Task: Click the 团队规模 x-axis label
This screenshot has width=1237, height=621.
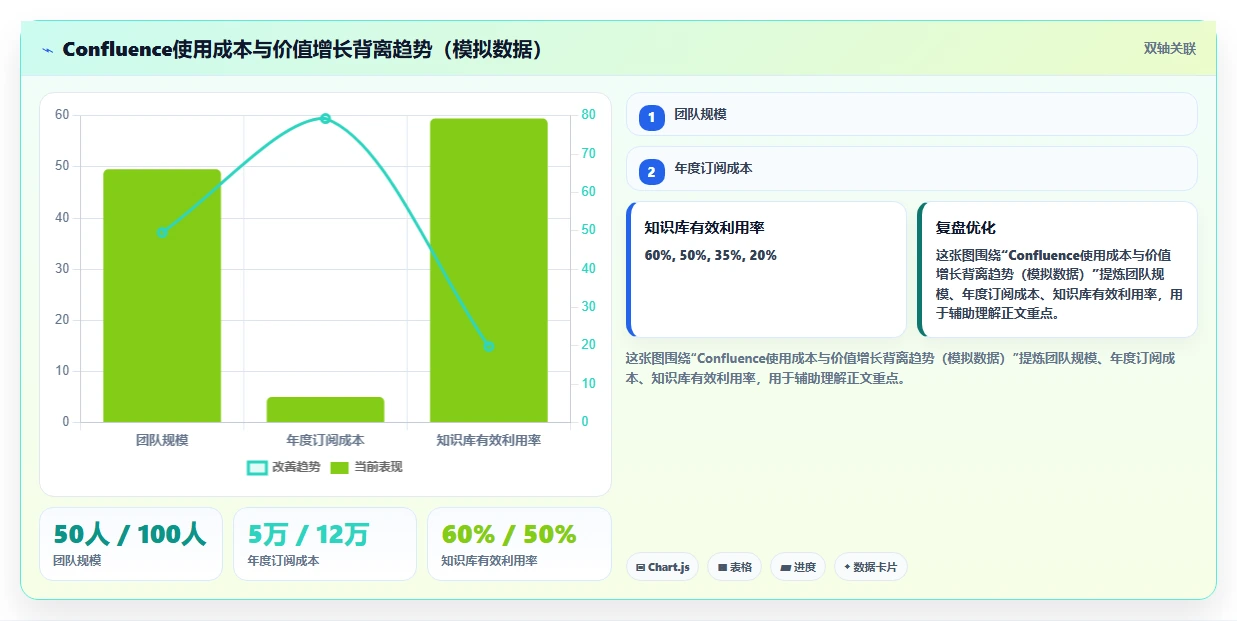Action: (162, 440)
